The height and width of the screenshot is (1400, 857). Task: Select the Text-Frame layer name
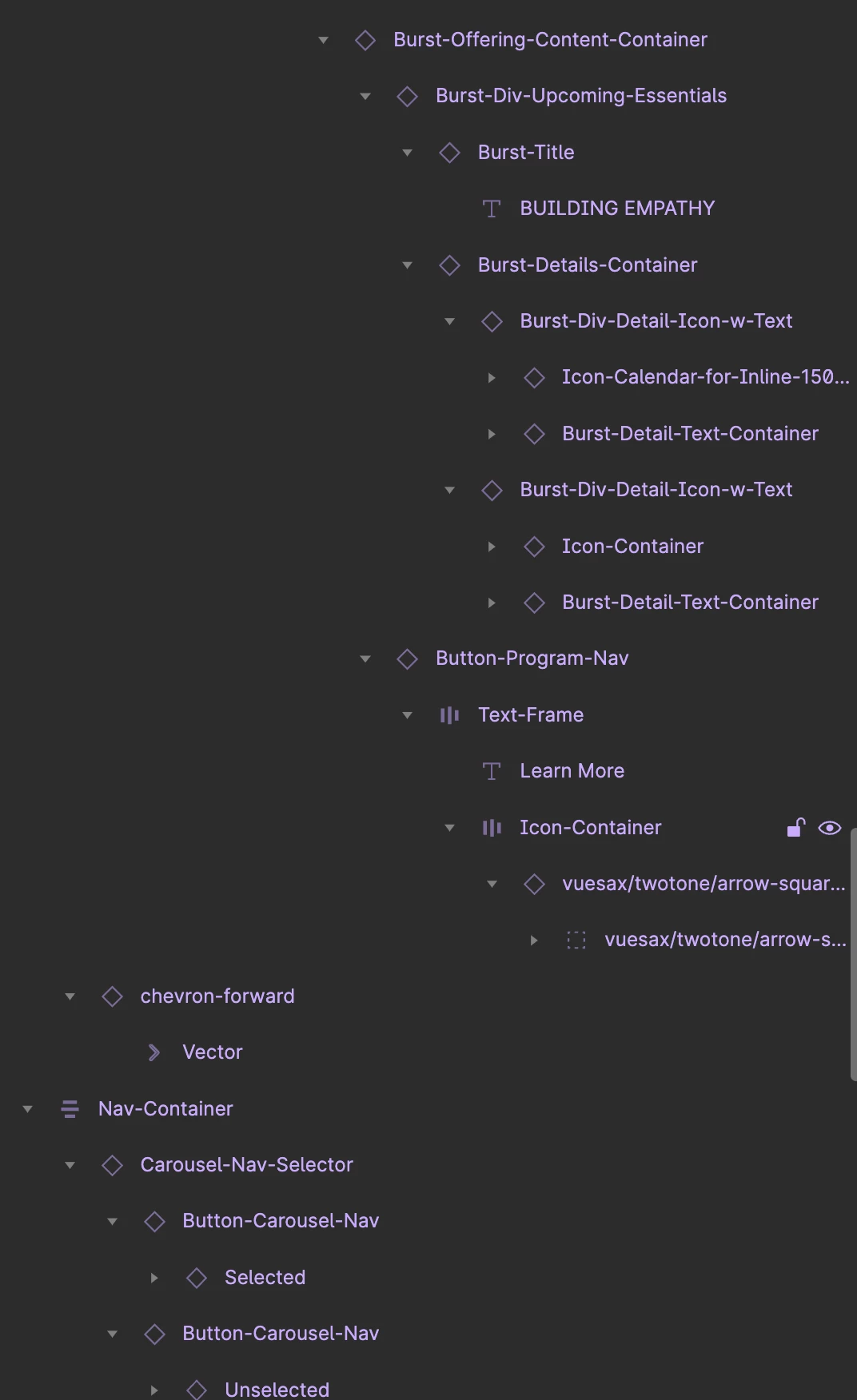(531, 715)
